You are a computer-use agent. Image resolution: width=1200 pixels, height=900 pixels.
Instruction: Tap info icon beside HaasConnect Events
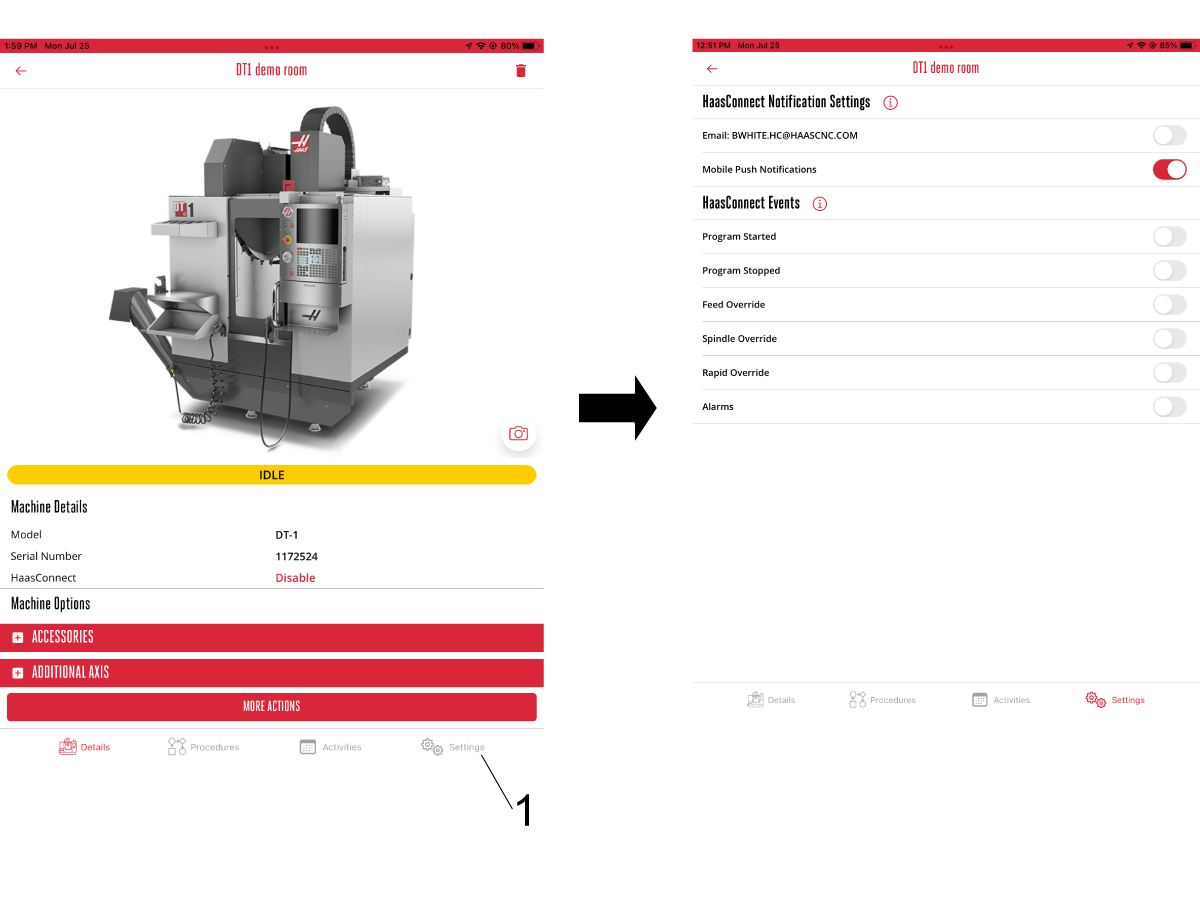point(820,204)
